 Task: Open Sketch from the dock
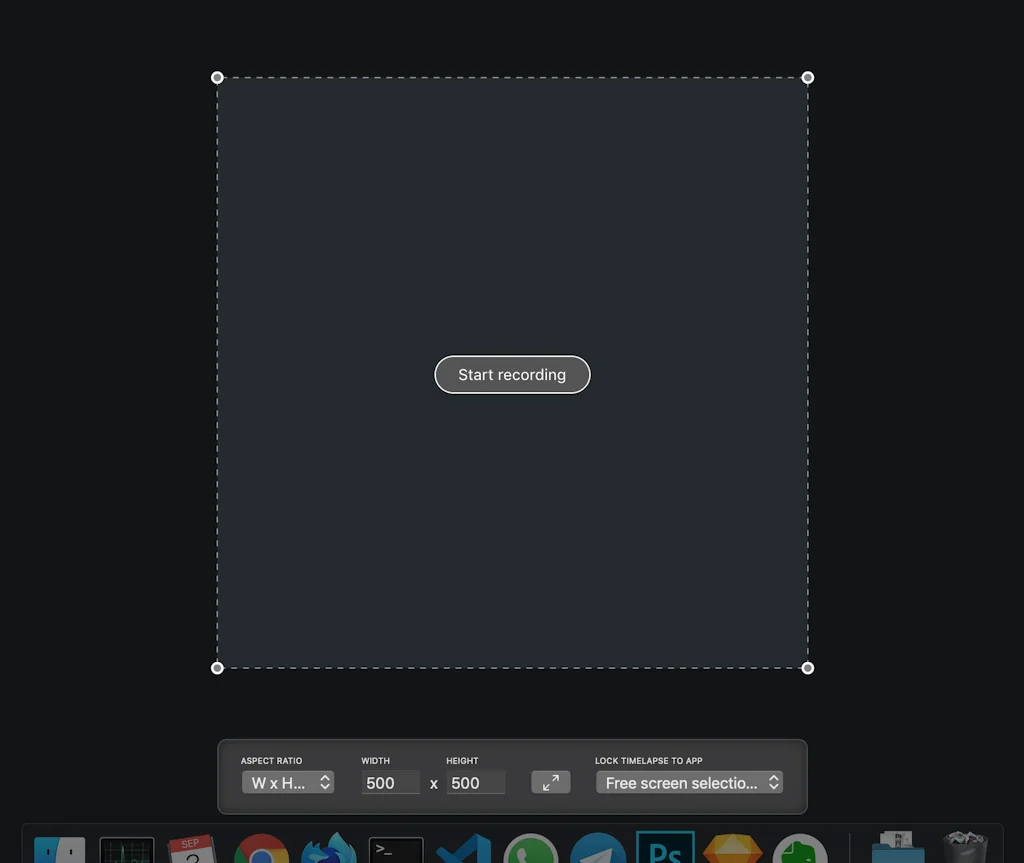point(731,850)
